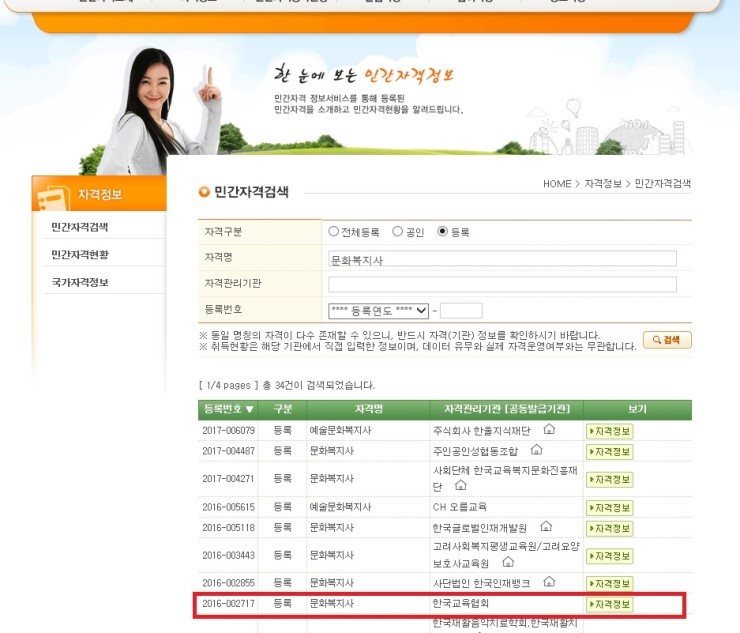The height and width of the screenshot is (633, 740).
Task: Click home icon beside 한국글로벌인재개발원
Action: pyautogui.click(x=545, y=526)
